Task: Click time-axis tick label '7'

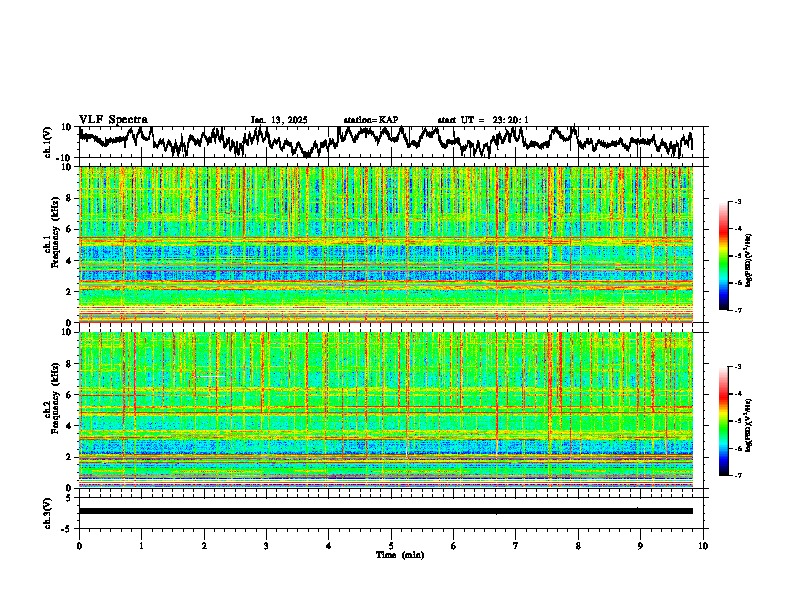Action: [x=516, y=546]
